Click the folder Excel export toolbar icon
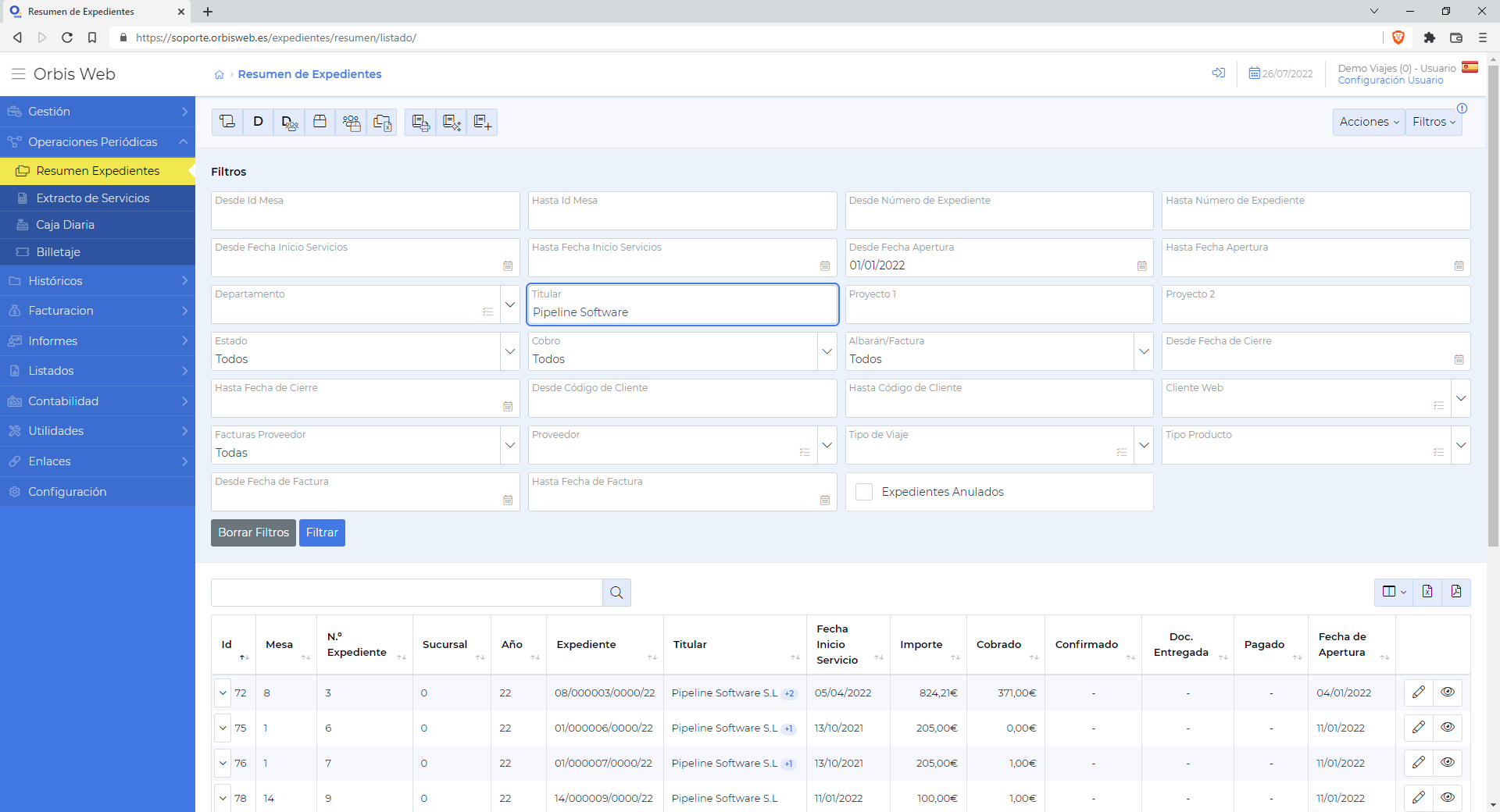This screenshot has width=1500, height=812. pyautogui.click(x=382, y=122)
